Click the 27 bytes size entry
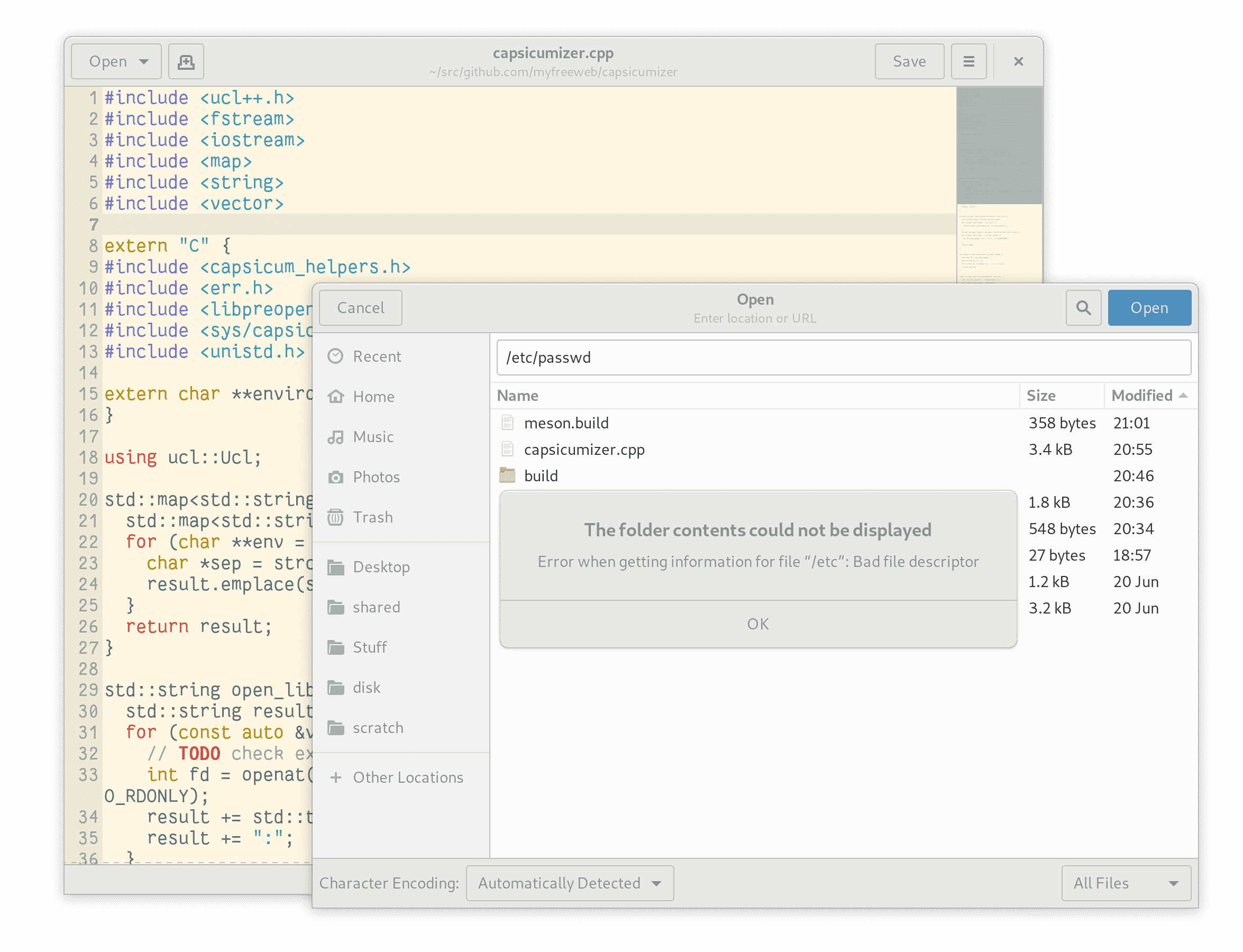Viewport: 1243px width, 952px height. 1056,555
